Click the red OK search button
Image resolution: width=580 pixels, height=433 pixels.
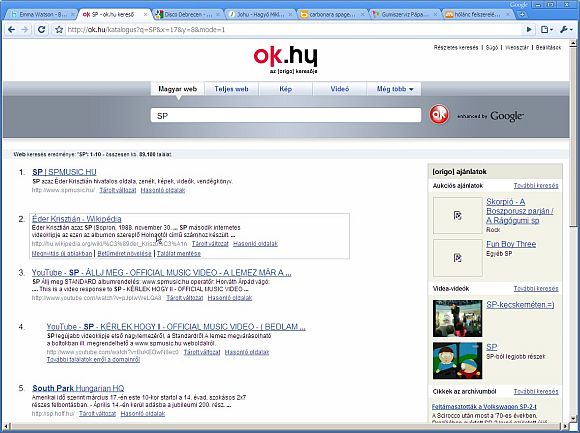[x=439, y=114]
